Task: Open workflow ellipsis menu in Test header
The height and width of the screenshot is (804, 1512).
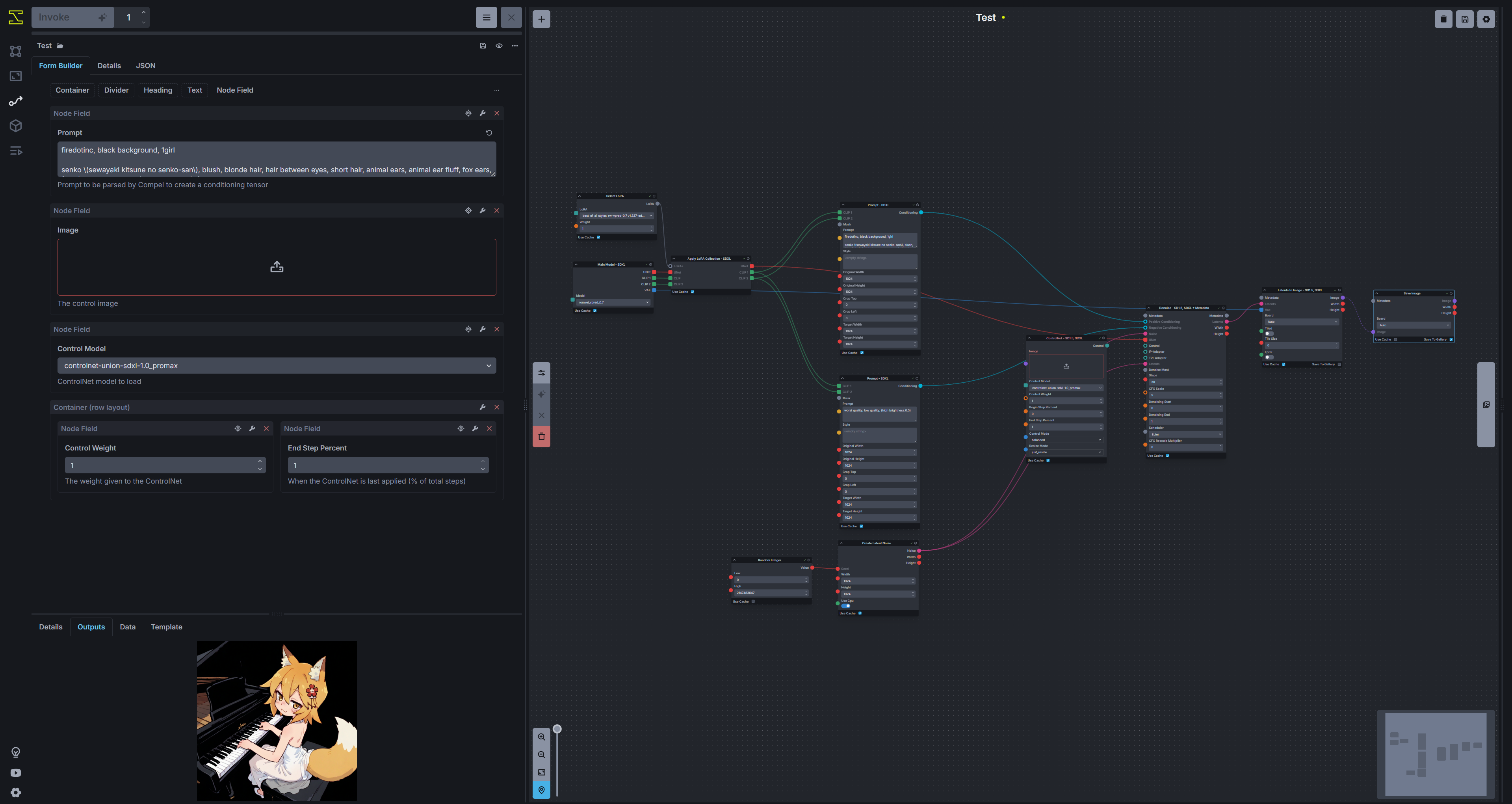Action: pyautogui.click(x=515, y=46)
